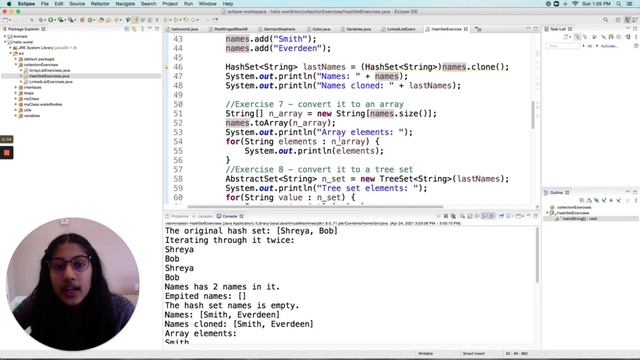Select ArrayListExercises.java in Package Explorer

point(49,71)
